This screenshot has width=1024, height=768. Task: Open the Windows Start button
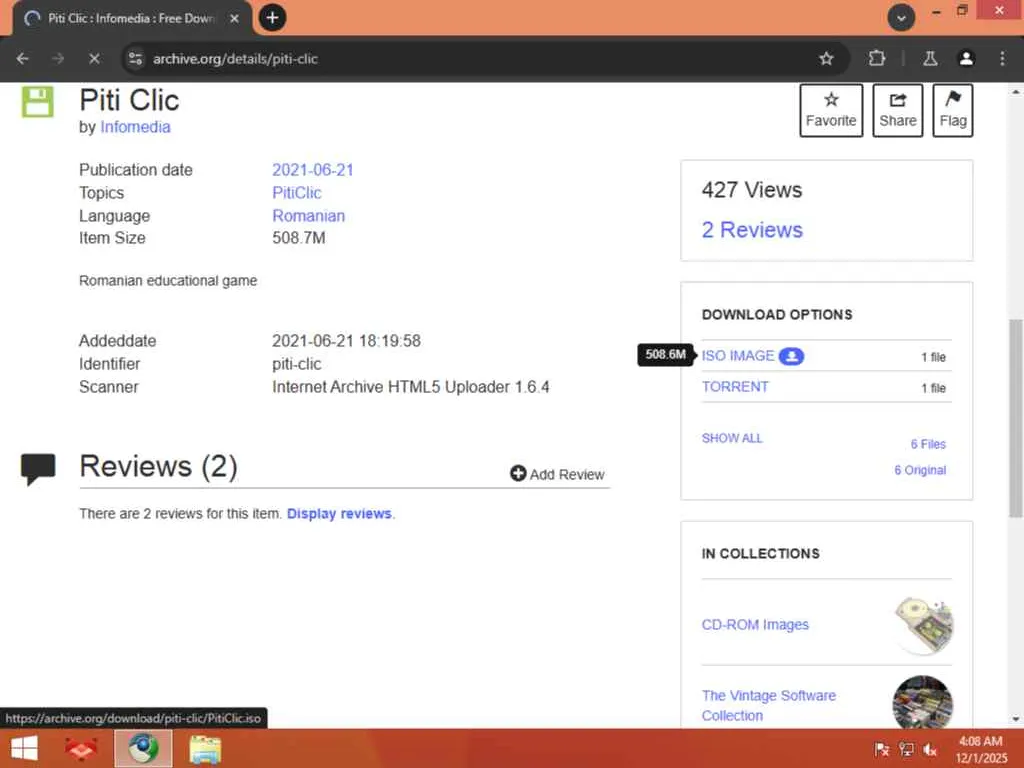(x=24, y=748)
